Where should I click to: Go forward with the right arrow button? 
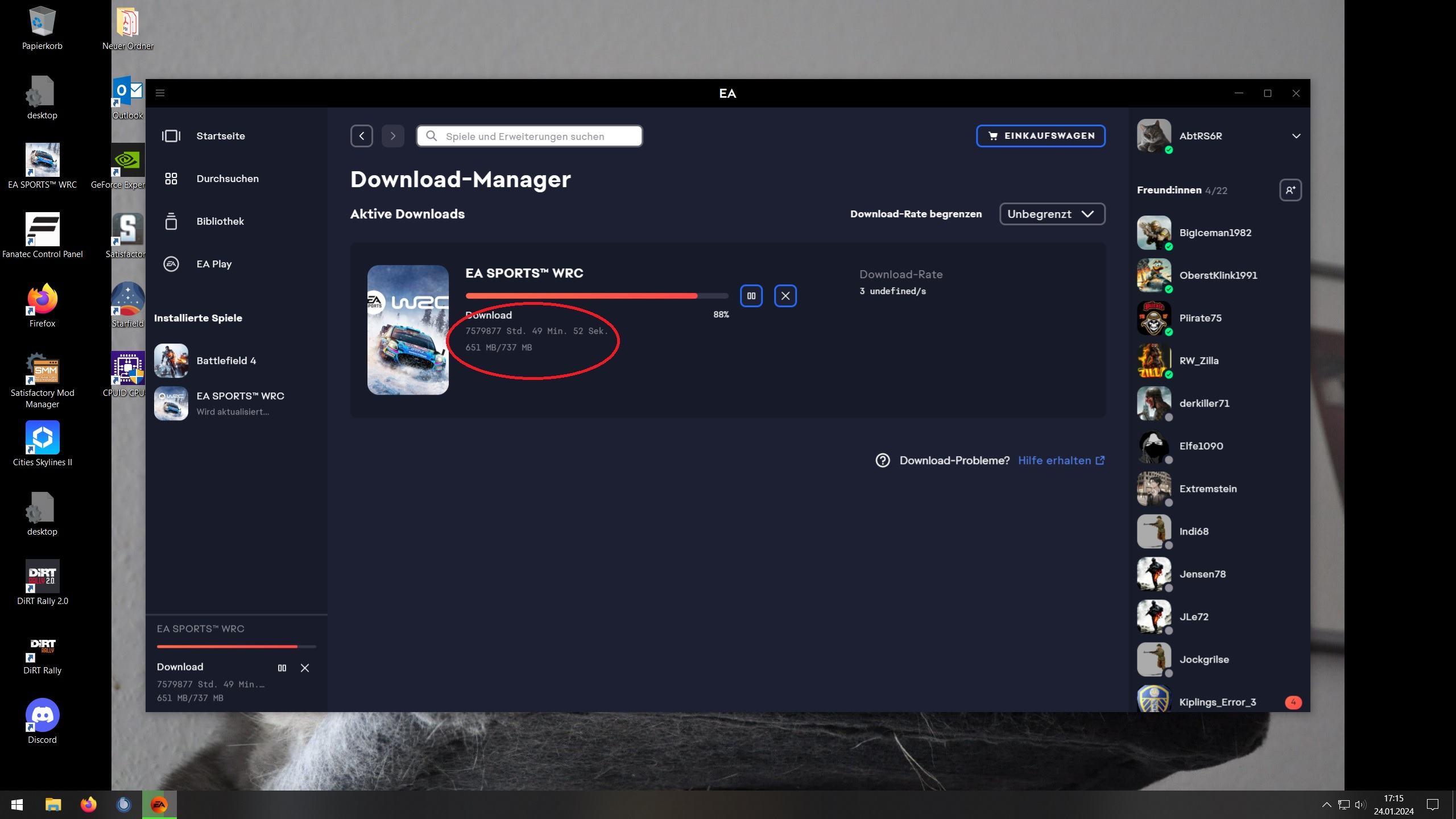tap(392, 136)
